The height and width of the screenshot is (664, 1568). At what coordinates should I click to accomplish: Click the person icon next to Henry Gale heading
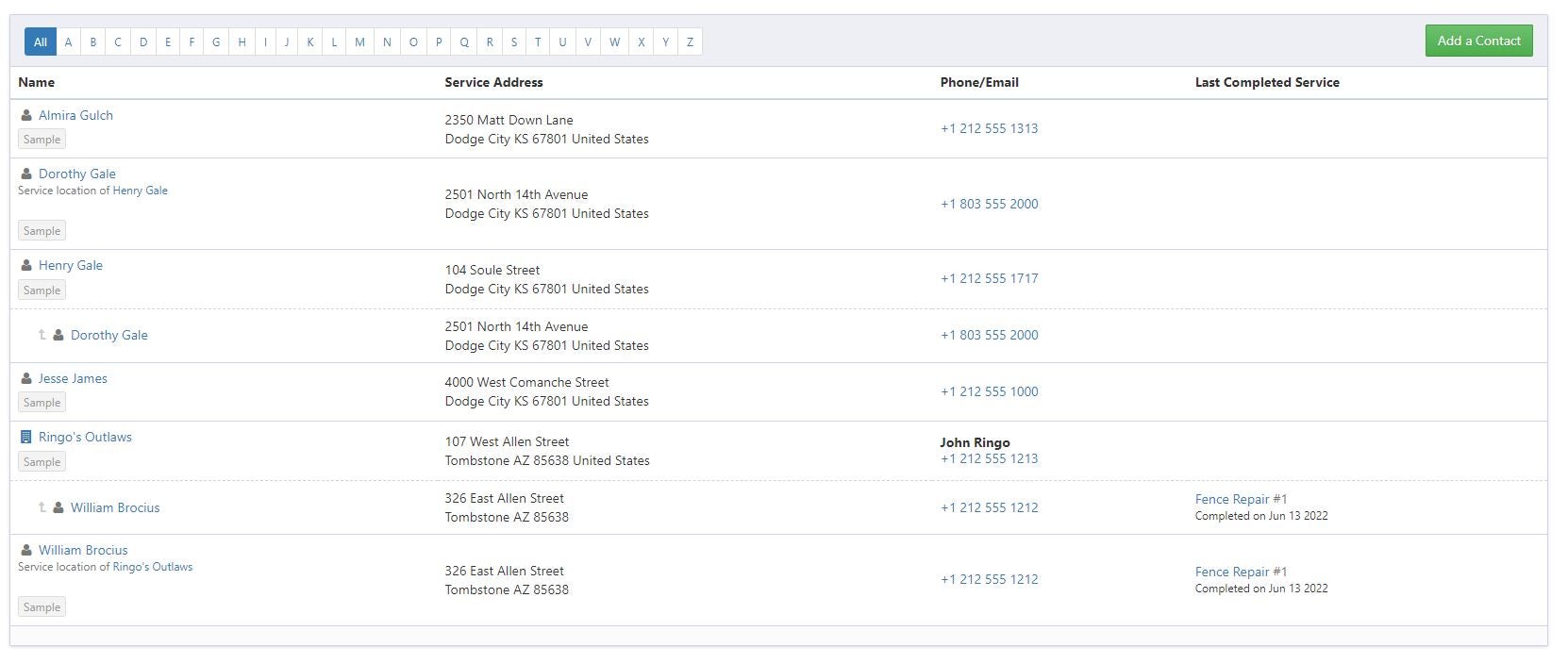(x=26, y=265)
